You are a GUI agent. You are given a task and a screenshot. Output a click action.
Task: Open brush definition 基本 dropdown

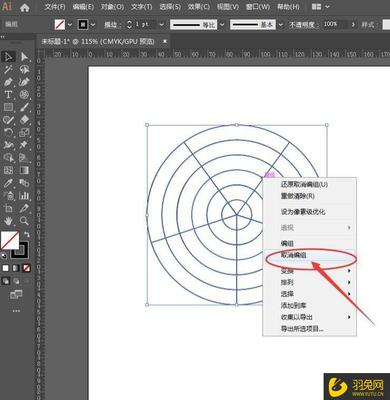(281, 25)
